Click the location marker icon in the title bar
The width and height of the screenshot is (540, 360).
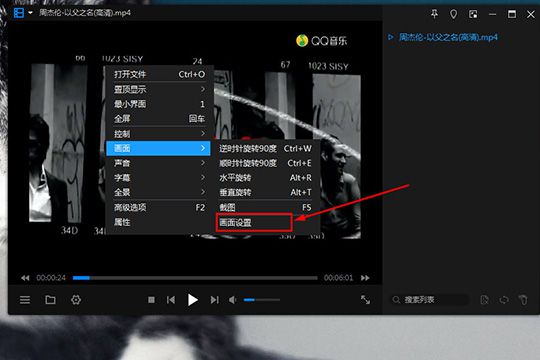454,14
